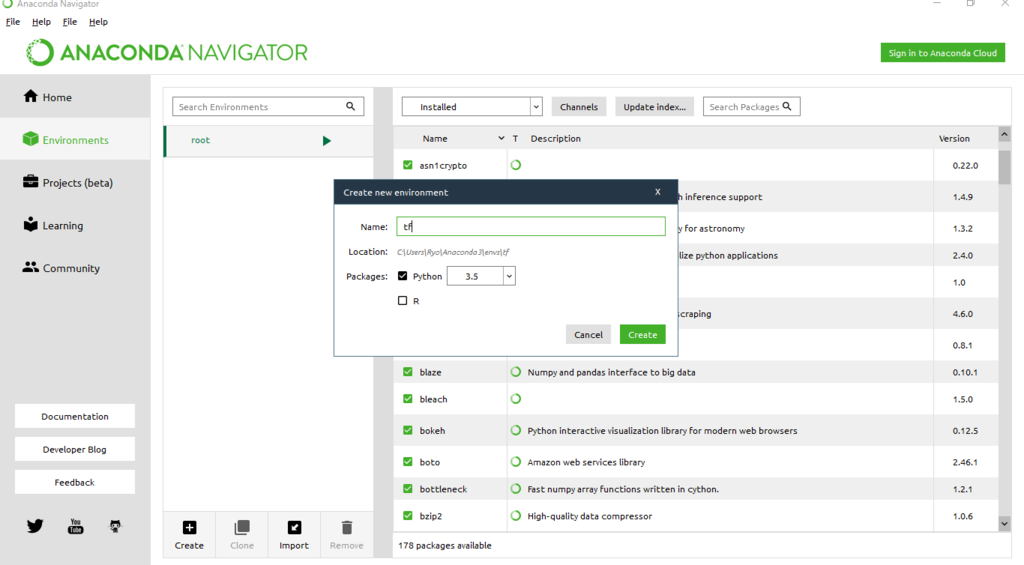Open the Learning section icon
1024x565 pixels.
tap(31, 224)
